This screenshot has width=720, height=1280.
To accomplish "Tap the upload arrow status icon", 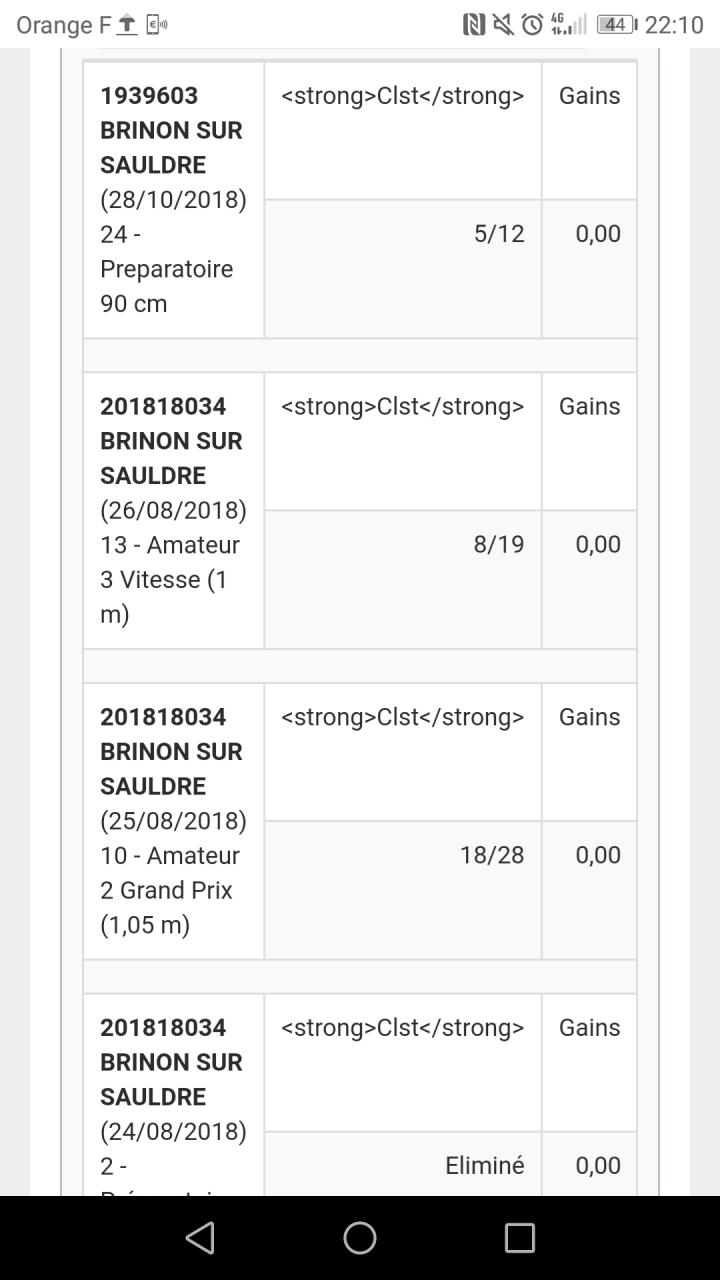I will (x=127, y=25).
